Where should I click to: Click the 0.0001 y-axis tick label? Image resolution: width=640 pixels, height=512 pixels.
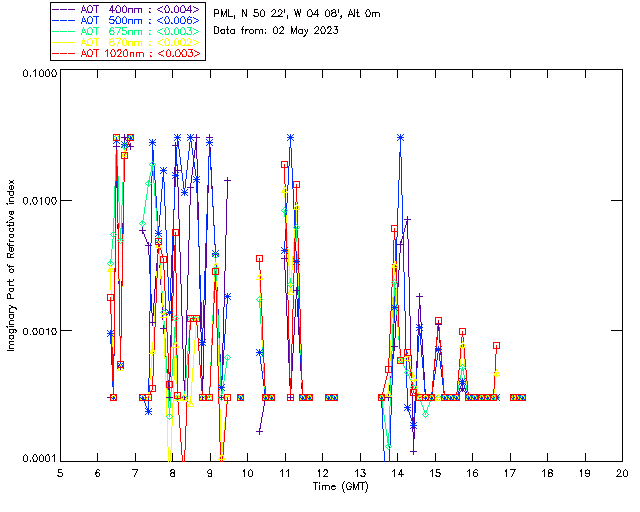pos(39,458)
